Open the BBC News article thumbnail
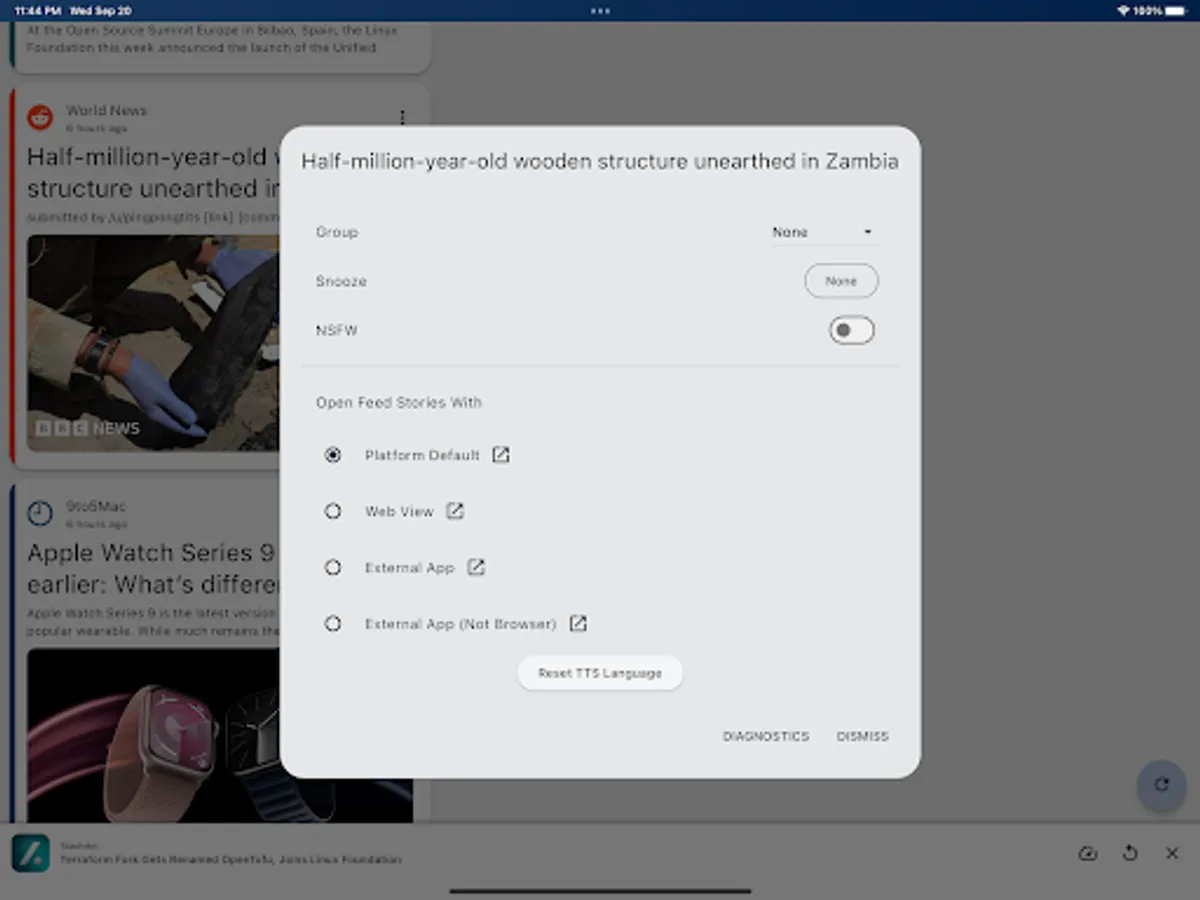 click(x=153, y=343)
